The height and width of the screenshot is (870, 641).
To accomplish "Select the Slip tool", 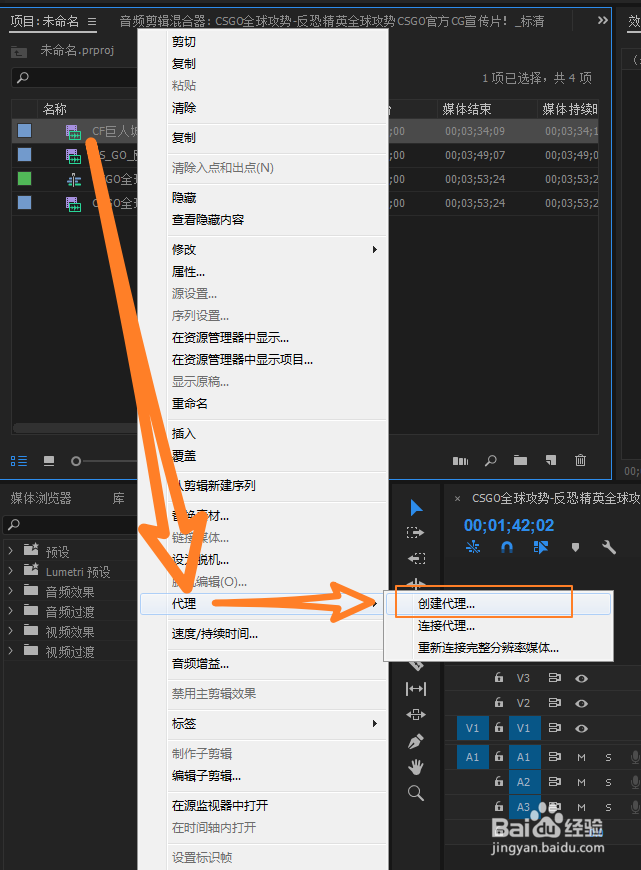I will click(x=416, y=689).
